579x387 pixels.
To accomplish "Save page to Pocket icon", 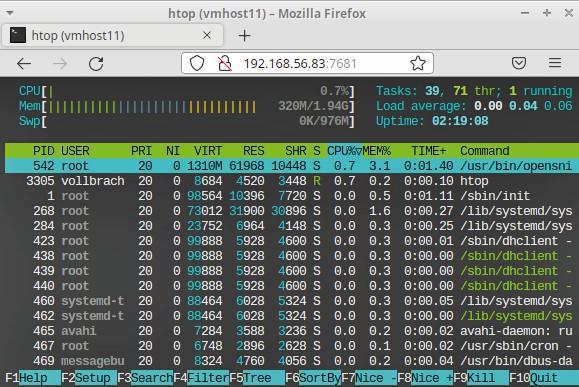I will [x=519, y=63].
